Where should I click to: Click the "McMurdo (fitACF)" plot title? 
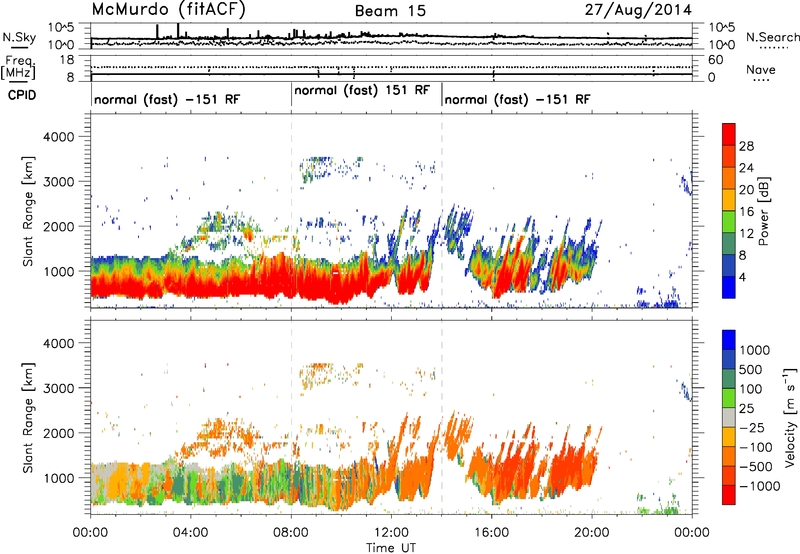click(168, 10)
